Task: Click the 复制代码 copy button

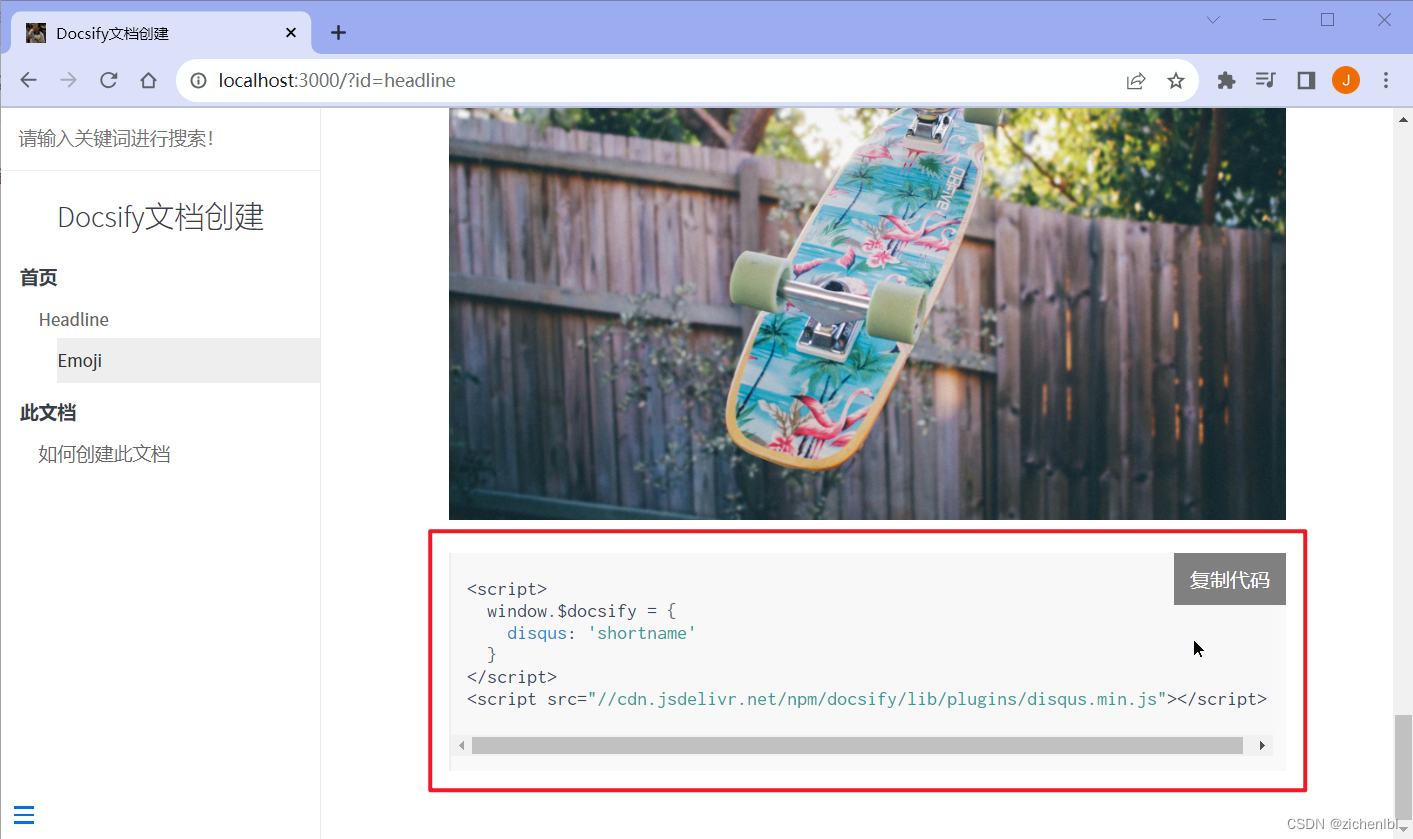Action: (x=1229, y=580)
